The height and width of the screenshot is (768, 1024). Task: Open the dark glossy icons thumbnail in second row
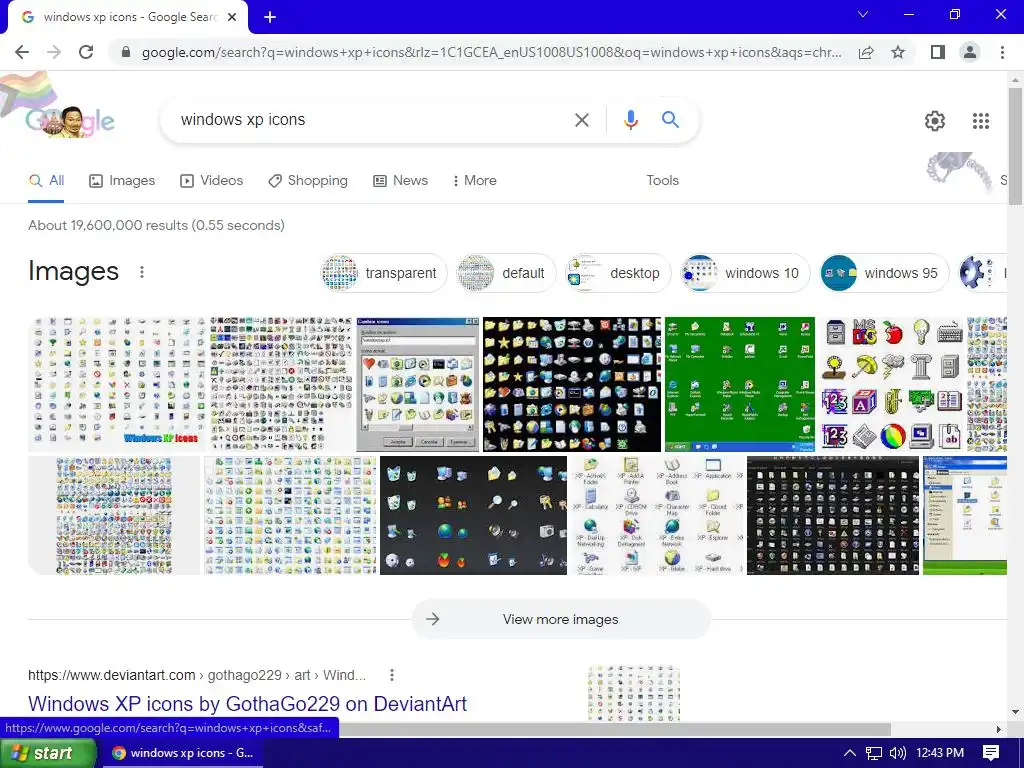[x=473, y=515]
